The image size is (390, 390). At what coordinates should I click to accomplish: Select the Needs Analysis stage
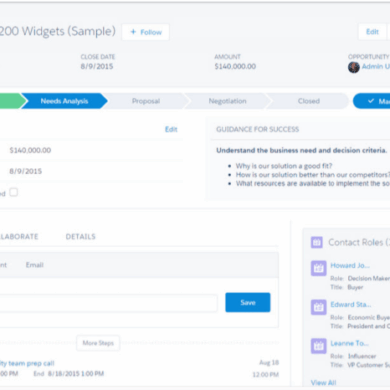(x=64, y=101)
